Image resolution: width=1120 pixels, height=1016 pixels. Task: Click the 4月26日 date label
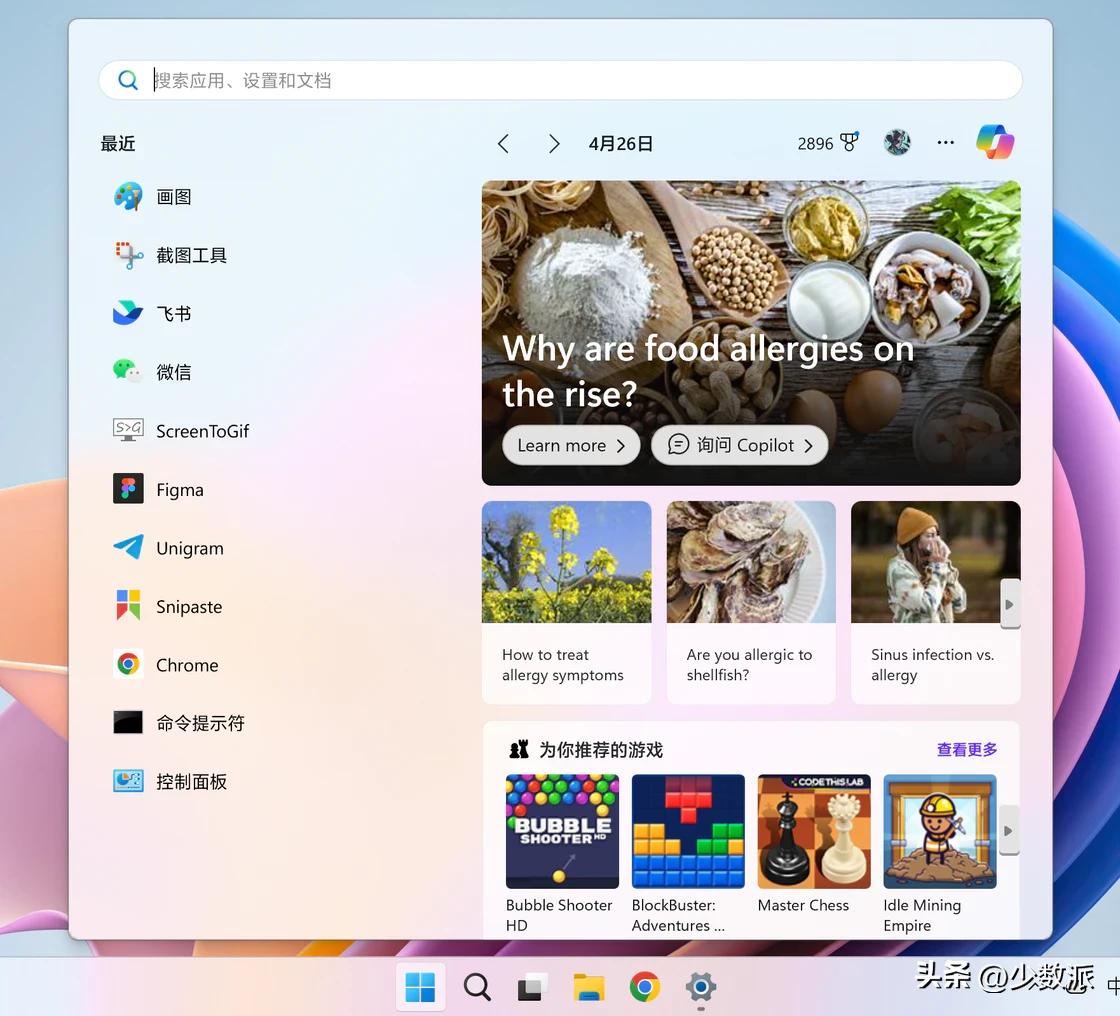point(621,144)
